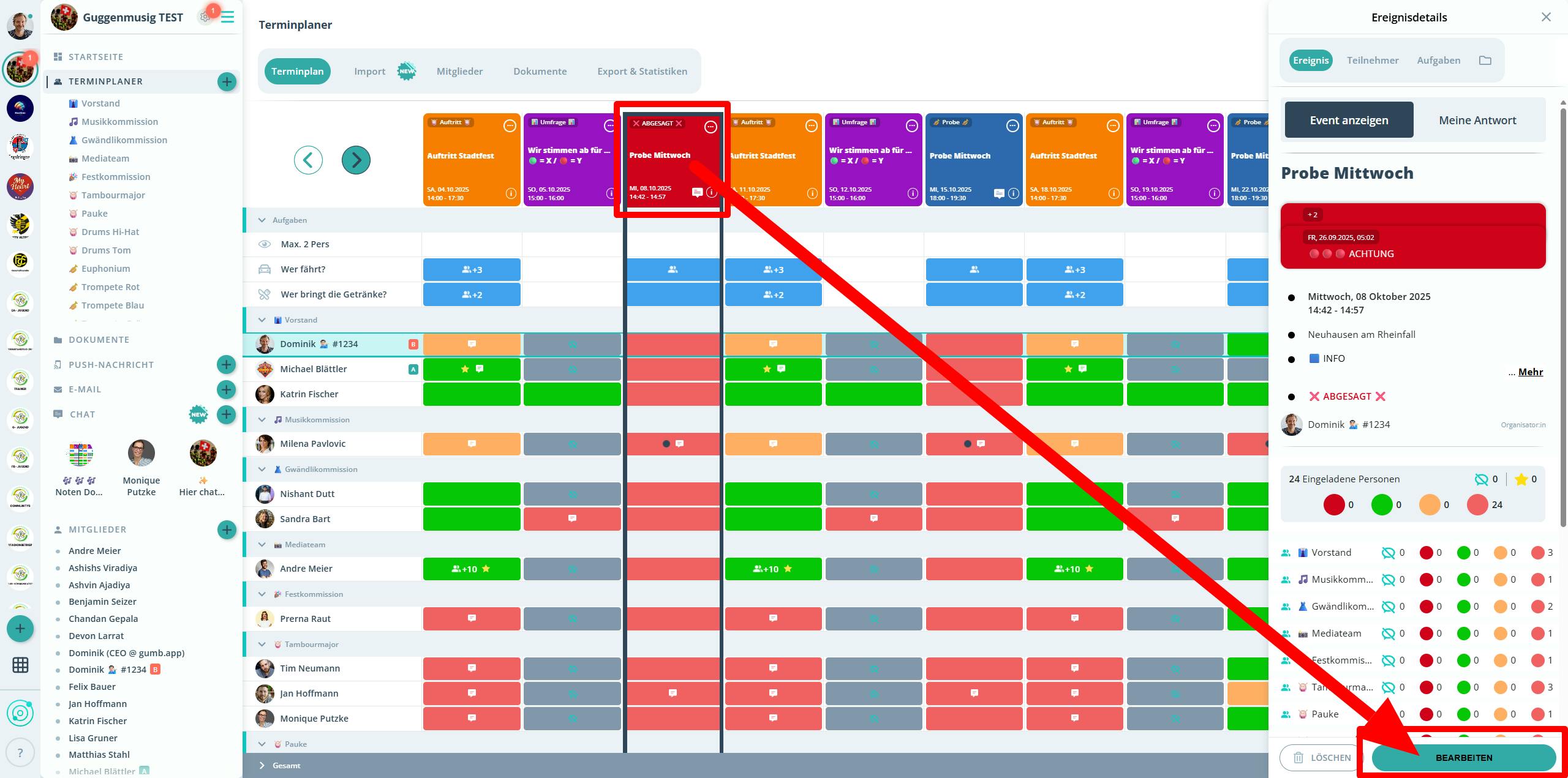Select Event anzeigen toggle
1568x778 pixels.
(x=1349, y=120)
